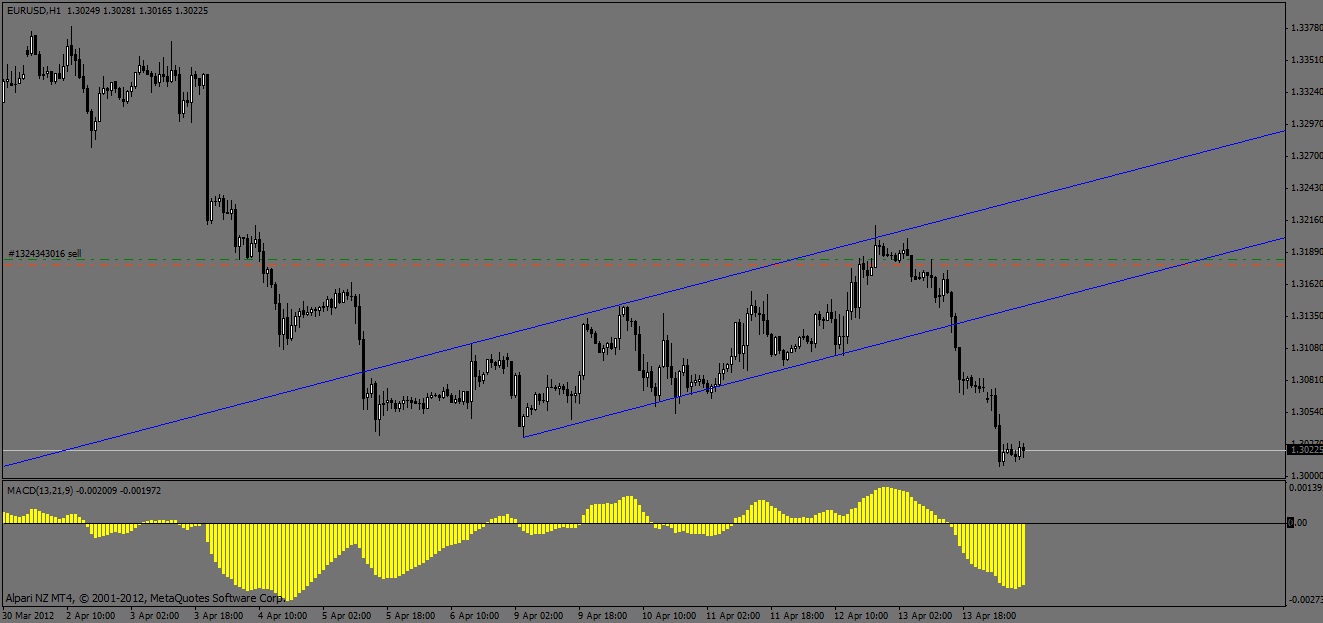Click the 1.3297 price axis label

click(x=1307, y=124)
